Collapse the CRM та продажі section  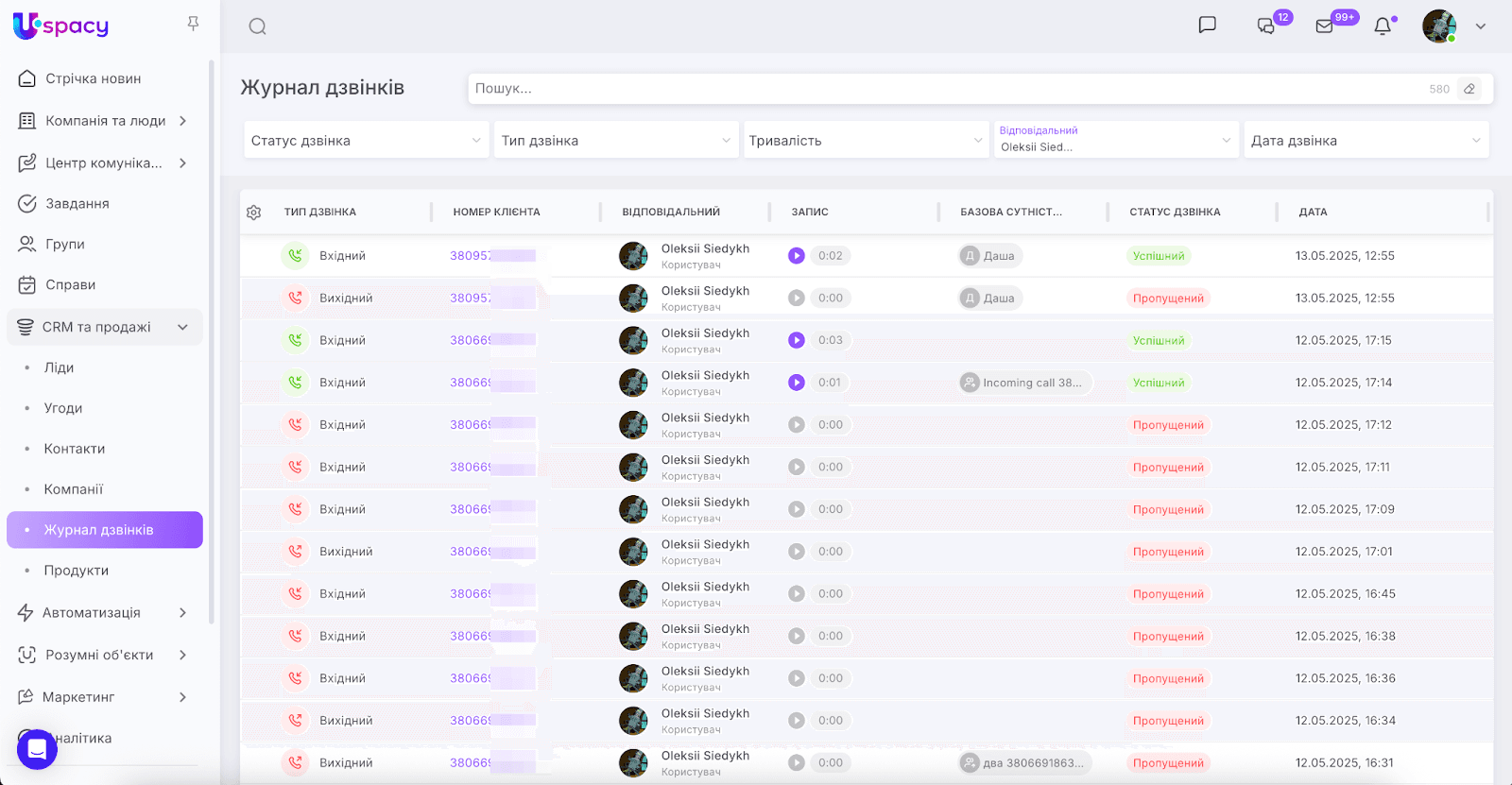point(182,327)
